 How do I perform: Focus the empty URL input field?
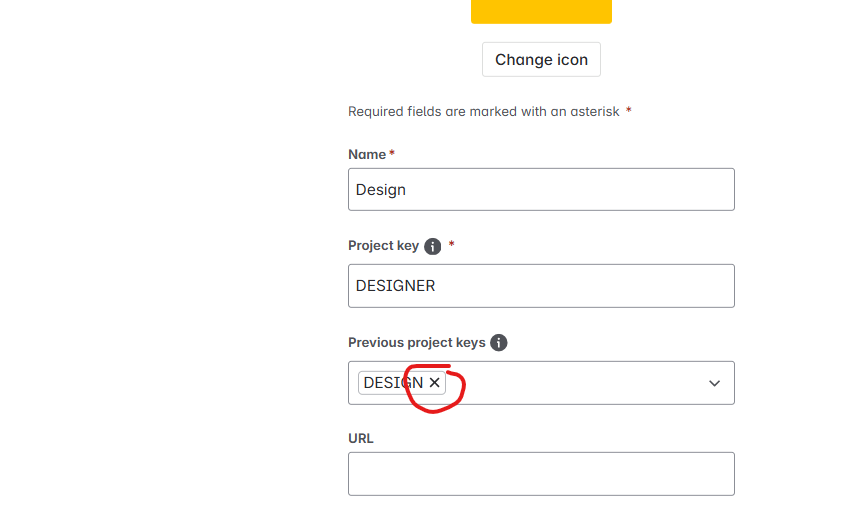pos(541,474)
